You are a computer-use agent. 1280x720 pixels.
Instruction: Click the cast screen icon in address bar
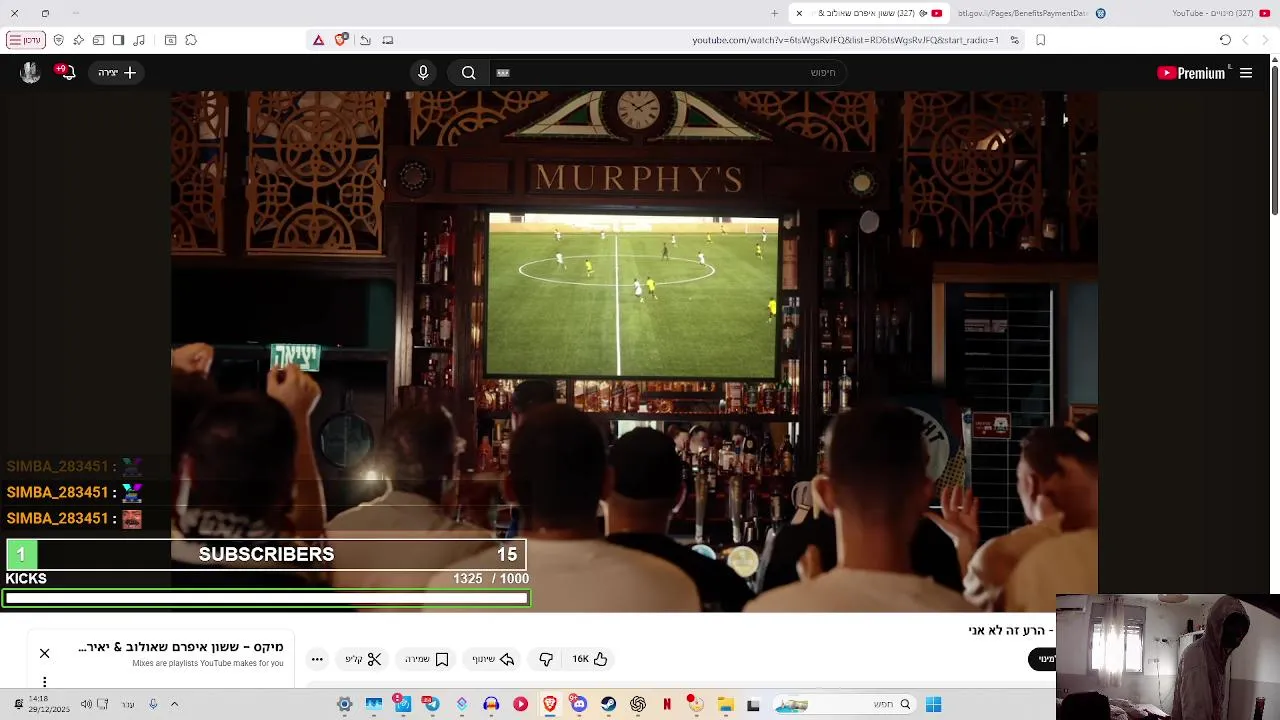tap(388, 40)
